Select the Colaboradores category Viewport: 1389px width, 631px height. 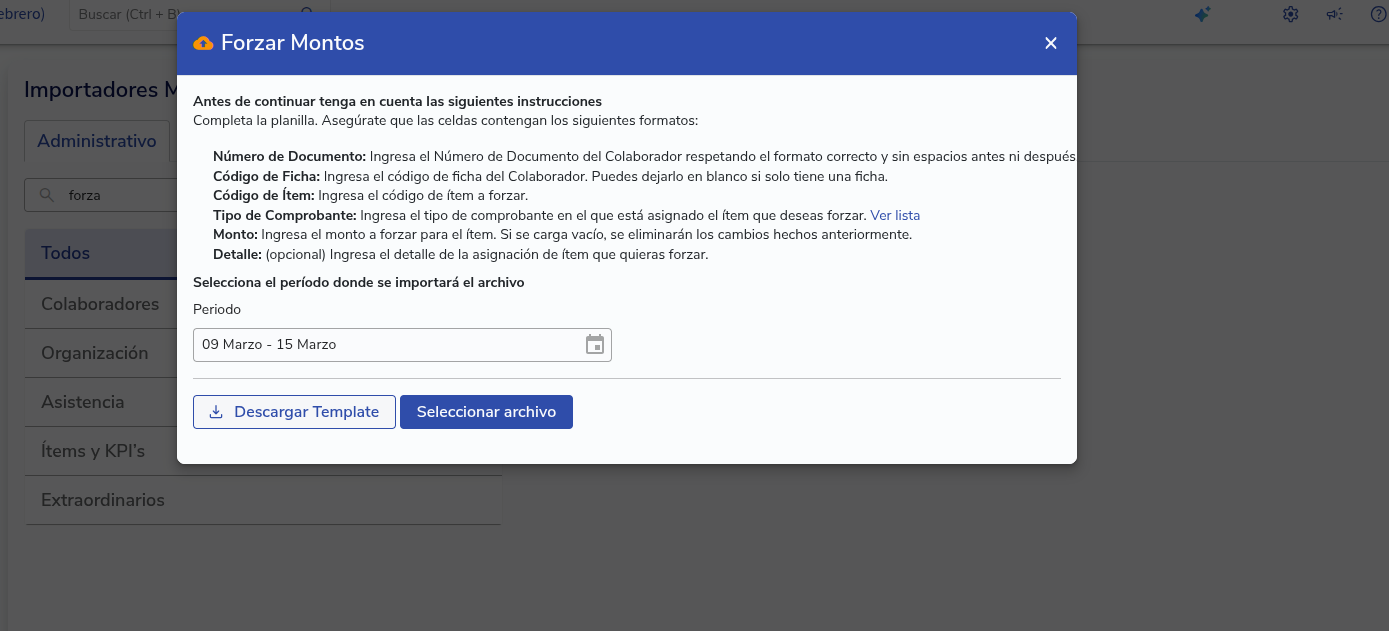pyautogui.click(x=100, y=304)
